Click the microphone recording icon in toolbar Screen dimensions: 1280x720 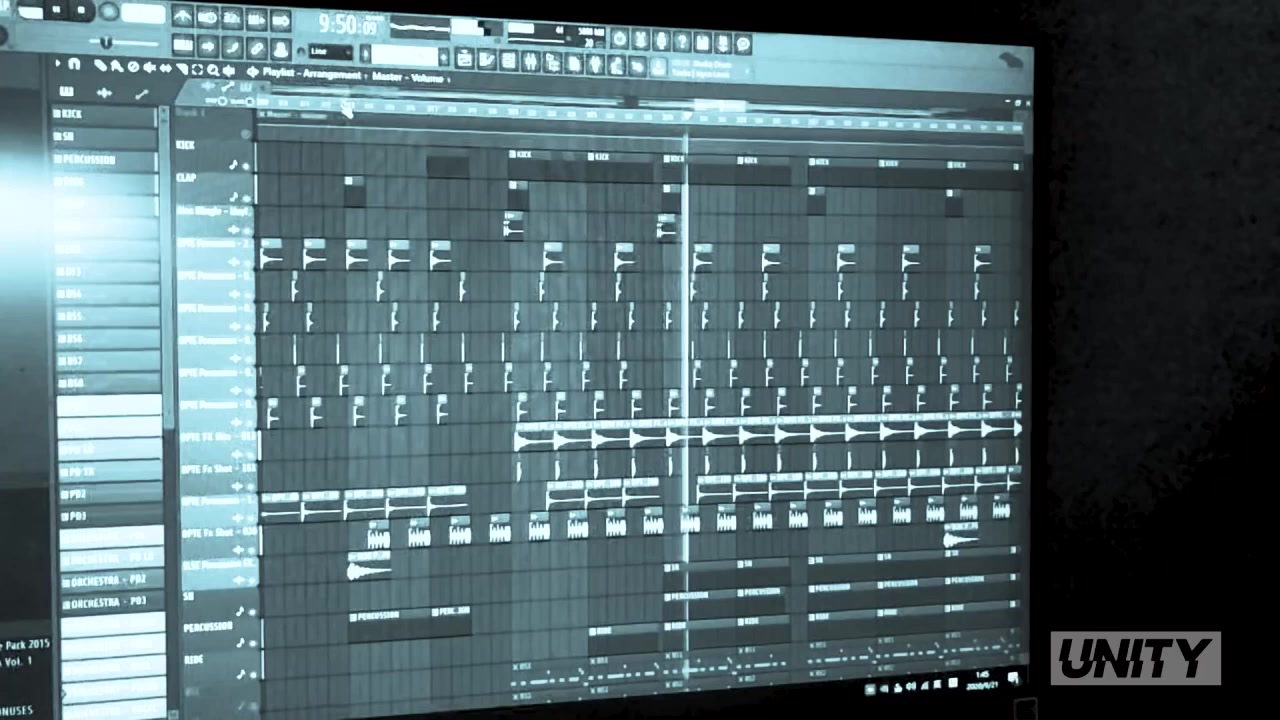(661, 40)
